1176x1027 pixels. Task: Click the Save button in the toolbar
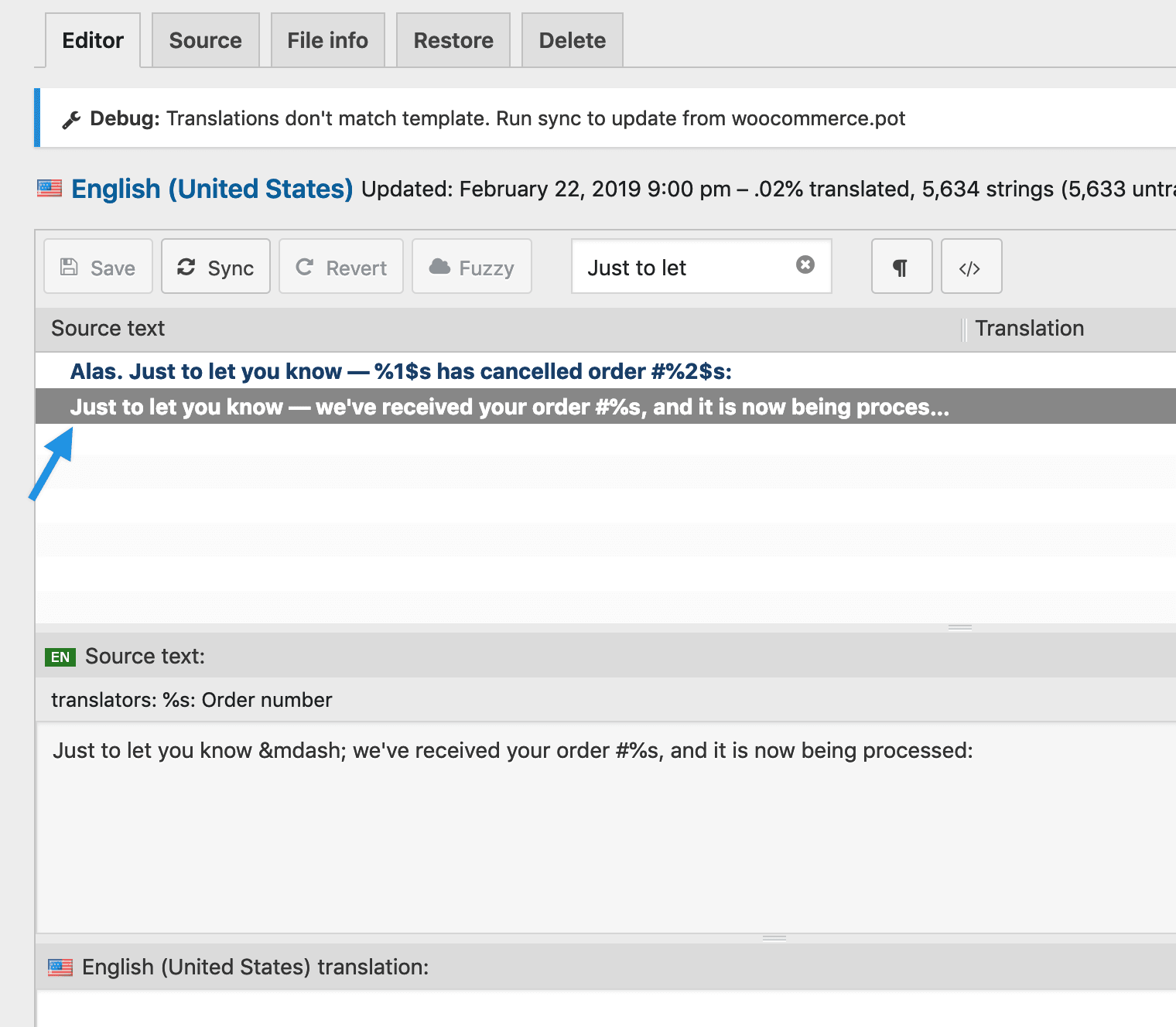pyautogui.click(x=98, y=267)
